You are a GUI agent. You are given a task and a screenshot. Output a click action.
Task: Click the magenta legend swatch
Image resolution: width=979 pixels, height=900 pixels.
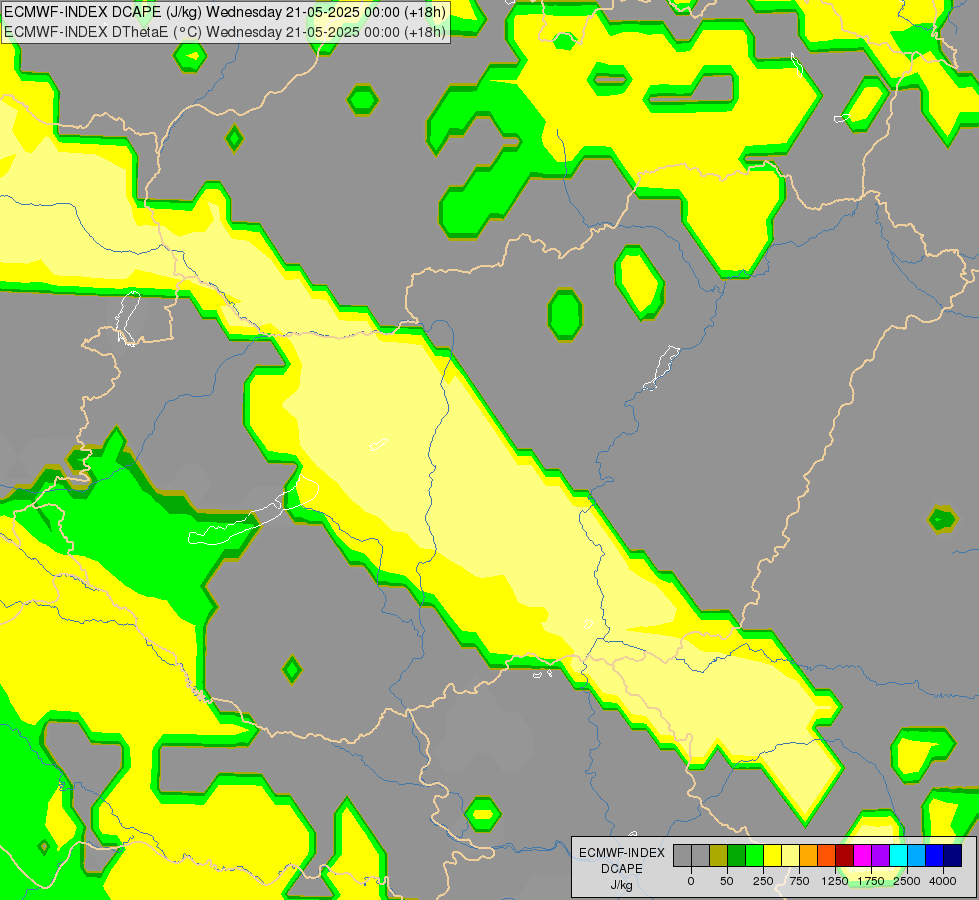point(862,856)
